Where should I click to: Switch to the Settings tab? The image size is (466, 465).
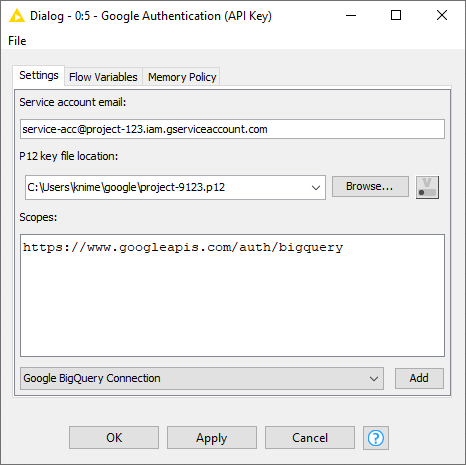point(39,76)
